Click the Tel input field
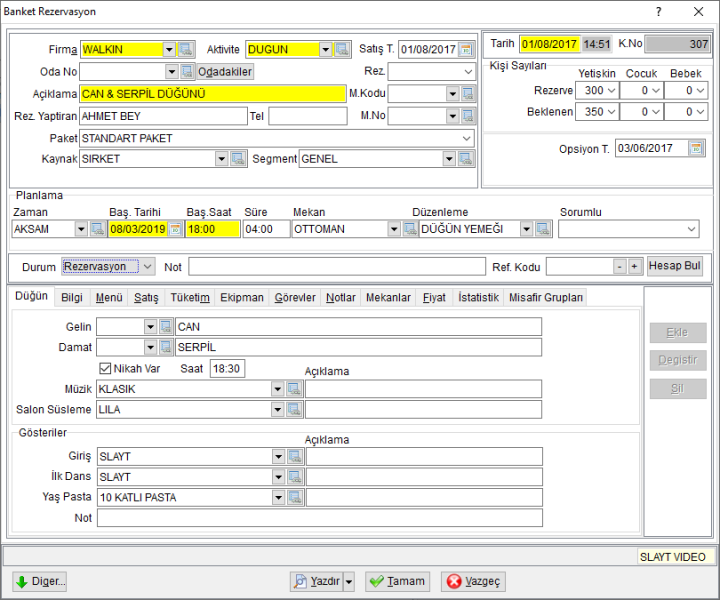Screen dimensions: 720x600 pyautogui.click(x=308, y=116)
